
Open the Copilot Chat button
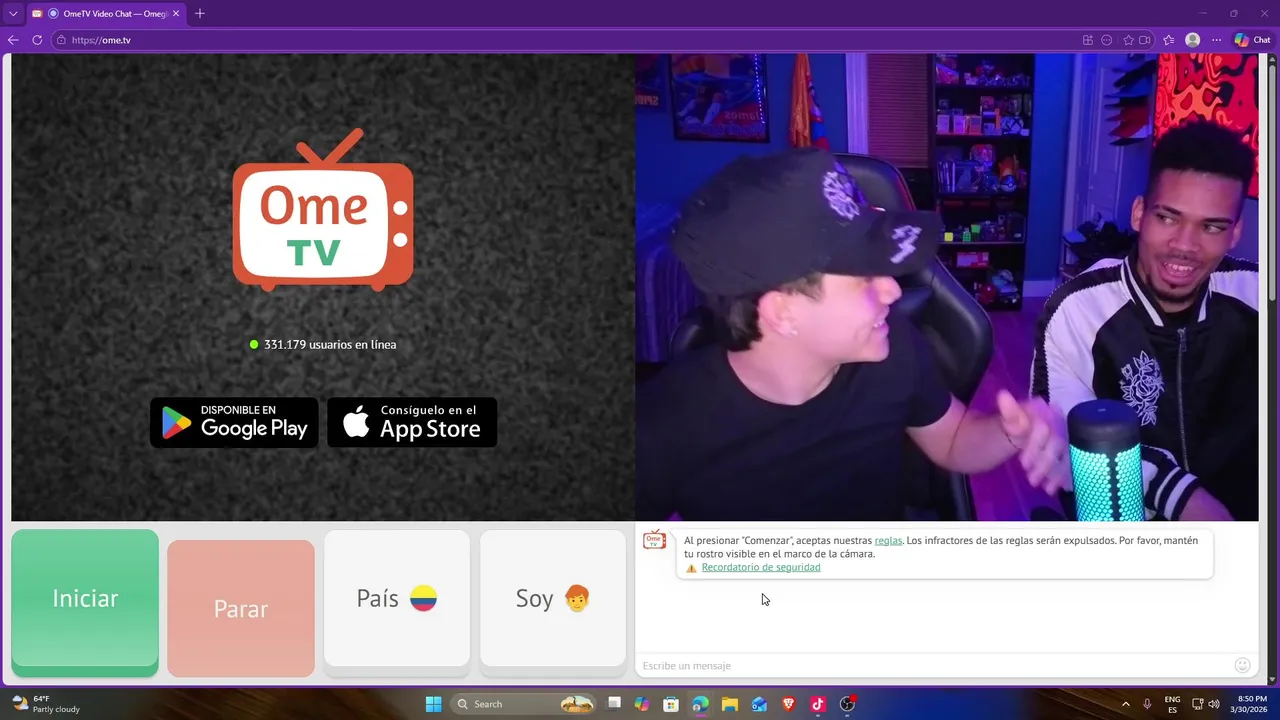point(1252,40)
